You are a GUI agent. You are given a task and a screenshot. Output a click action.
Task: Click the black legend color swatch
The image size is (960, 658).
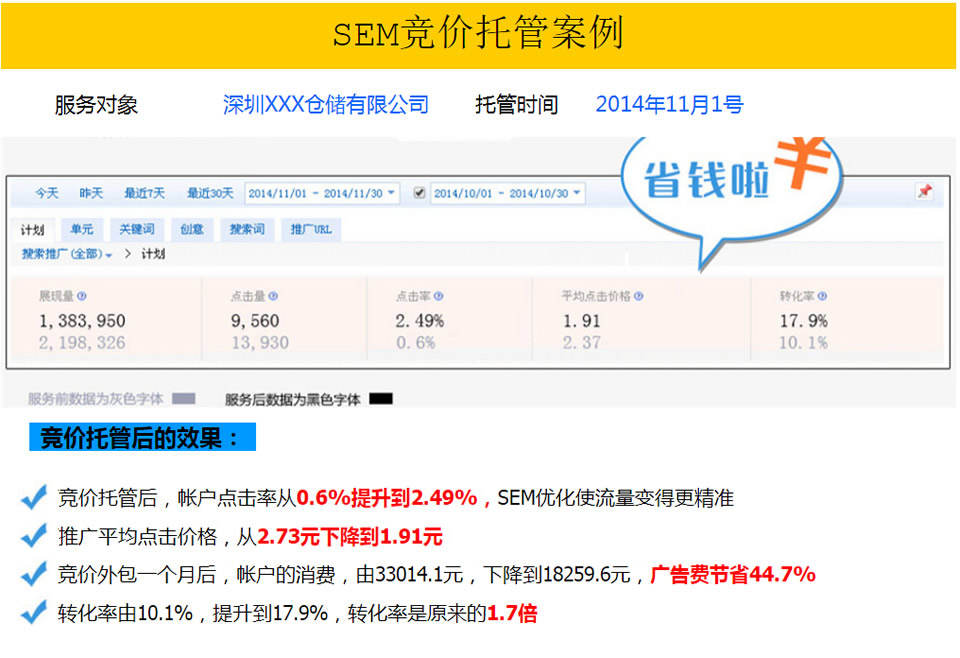[x=380, y=399]
